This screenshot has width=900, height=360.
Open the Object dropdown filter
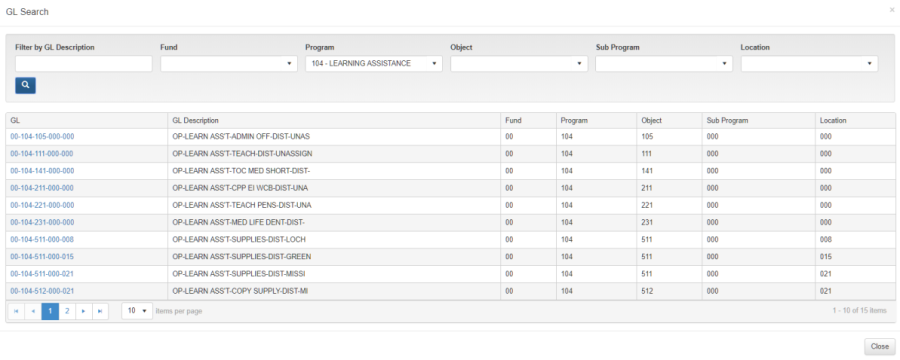(x=519, y=64)
